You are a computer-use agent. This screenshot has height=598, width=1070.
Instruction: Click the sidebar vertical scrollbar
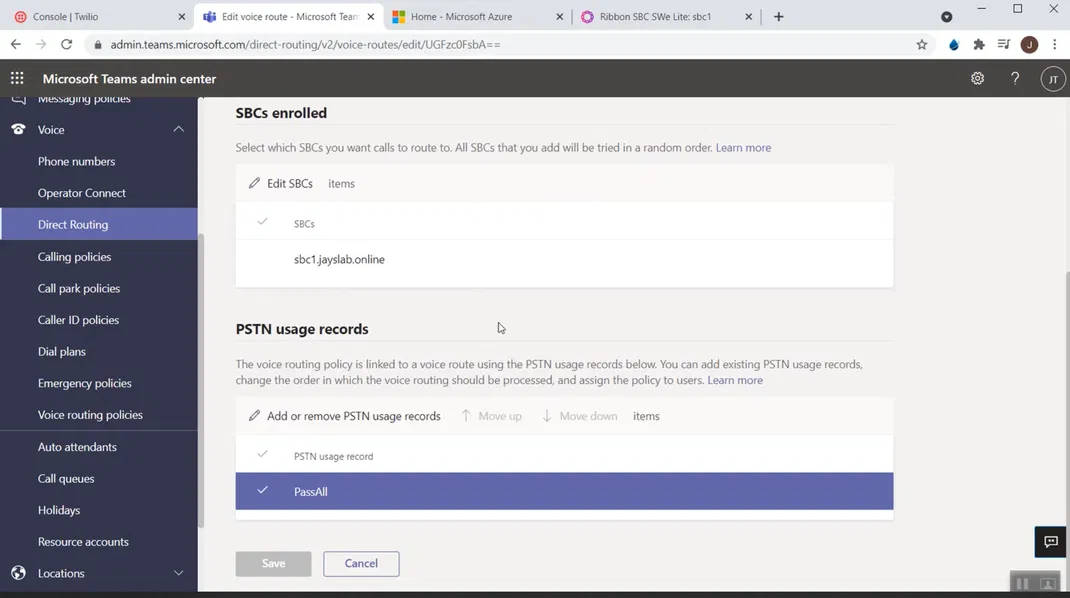[x=201, y=380]
